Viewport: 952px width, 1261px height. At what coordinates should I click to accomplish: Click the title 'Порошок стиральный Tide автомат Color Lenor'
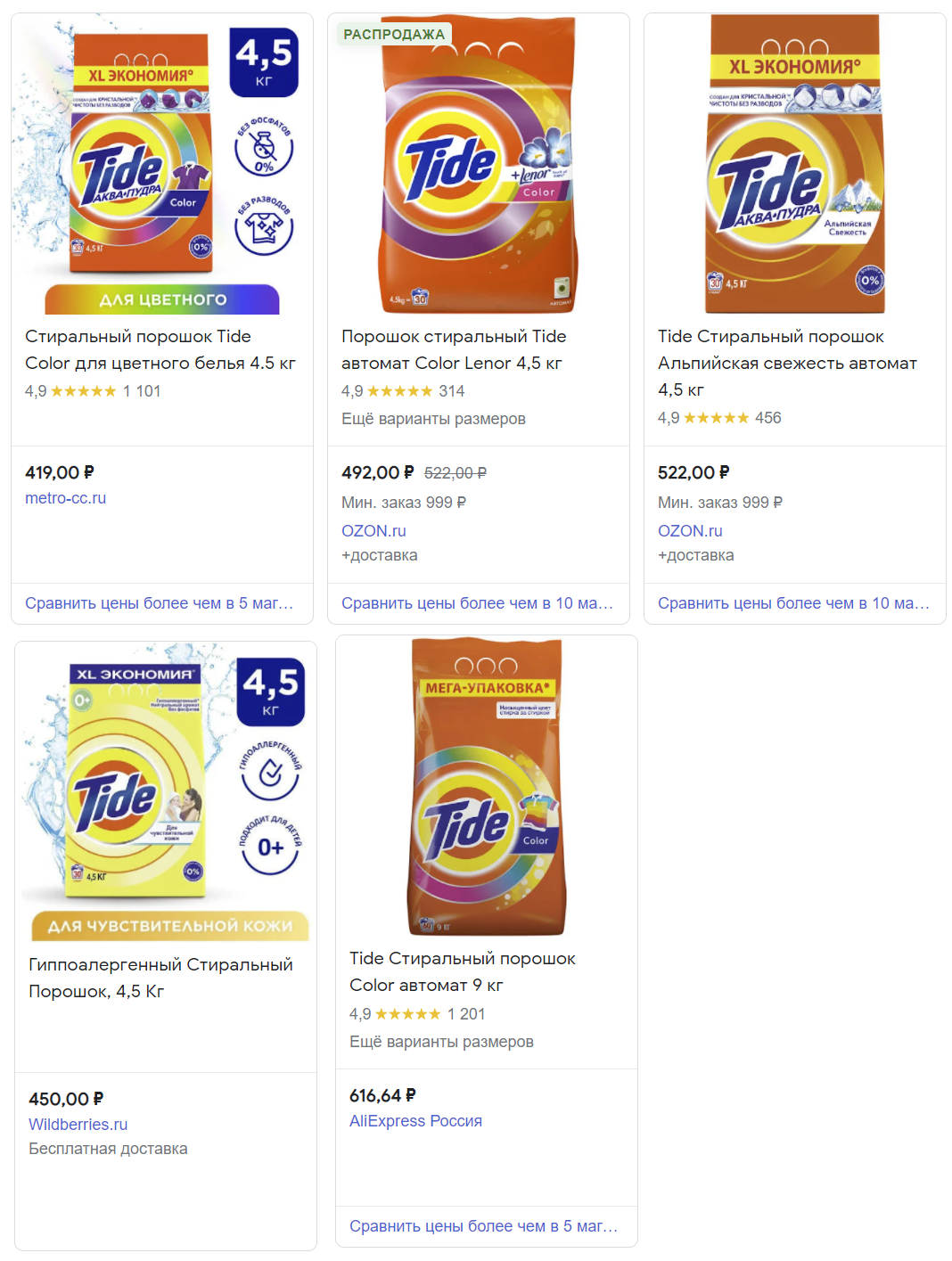coord(453,349)
